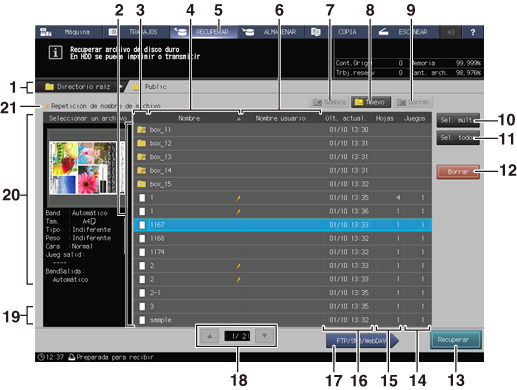Click the 1/21 page indicator
The width and height of the screenshot is (517, 390).
pyautogui.click(x=237, y=336)
